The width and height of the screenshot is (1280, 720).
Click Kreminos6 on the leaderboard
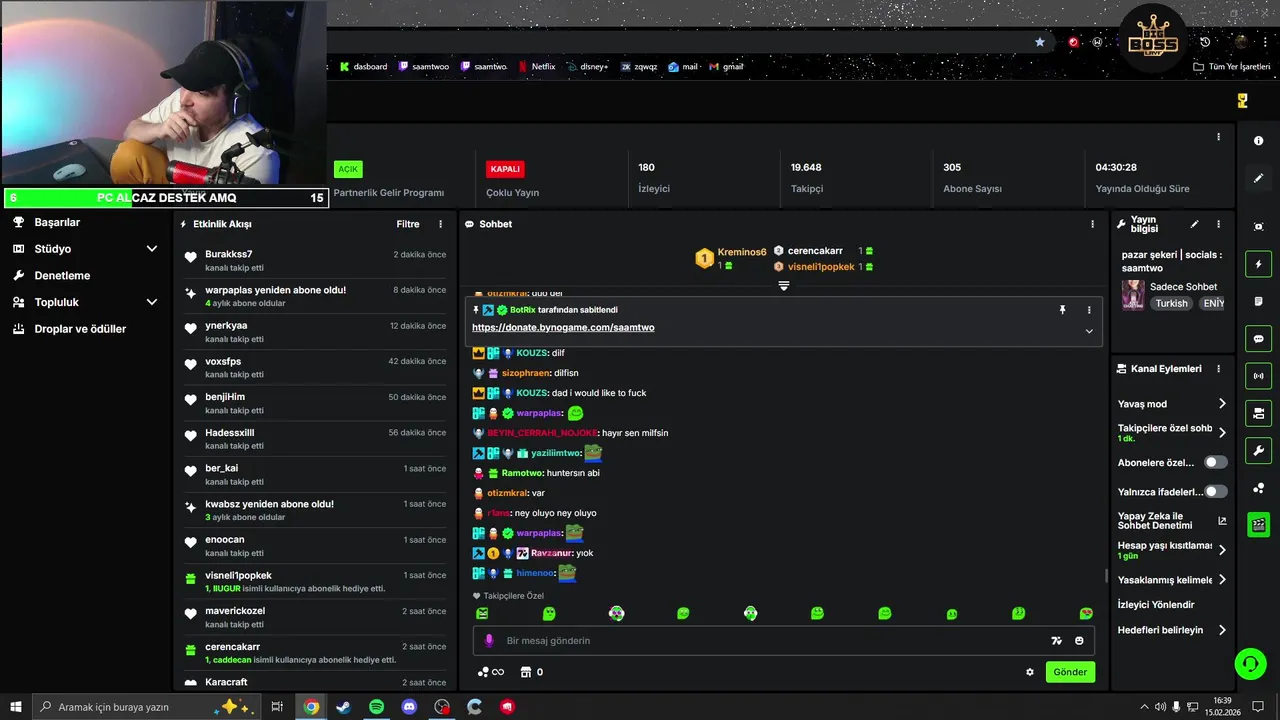pos(742,252)
